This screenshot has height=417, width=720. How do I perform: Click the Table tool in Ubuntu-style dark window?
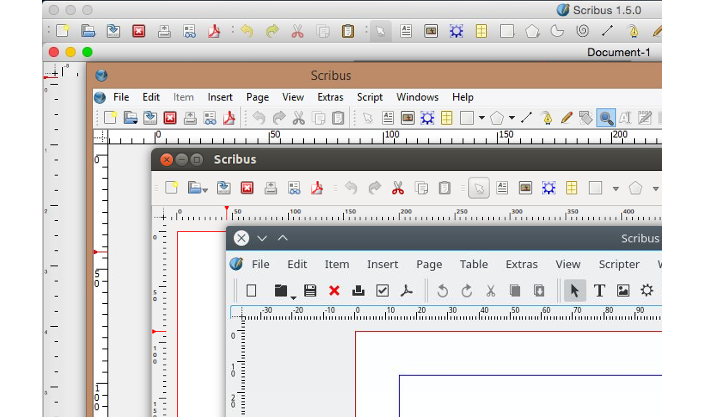click(x=571, y=187)
